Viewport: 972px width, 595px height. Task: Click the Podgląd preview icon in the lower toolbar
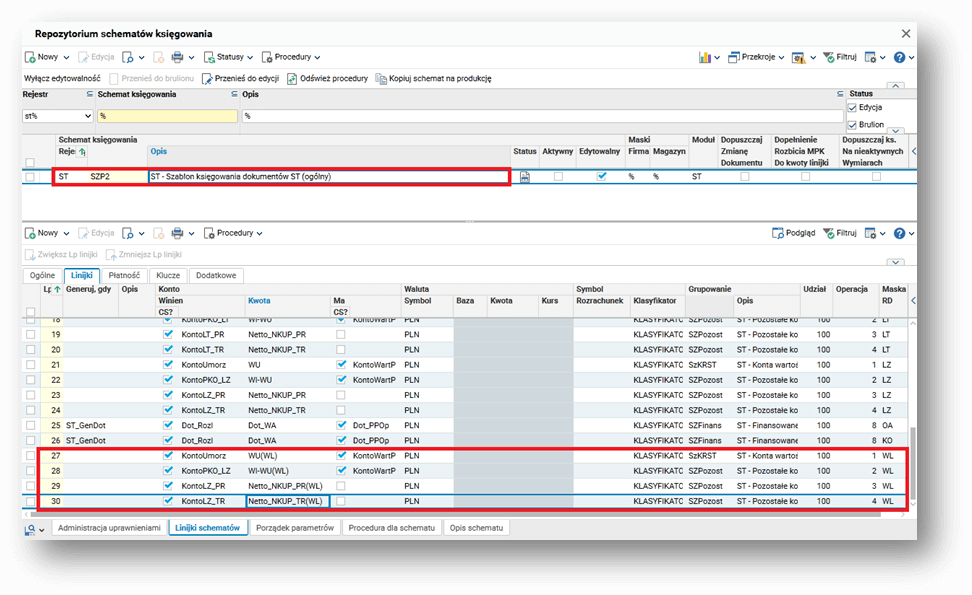pyautogui.click(x=780, y=233)
